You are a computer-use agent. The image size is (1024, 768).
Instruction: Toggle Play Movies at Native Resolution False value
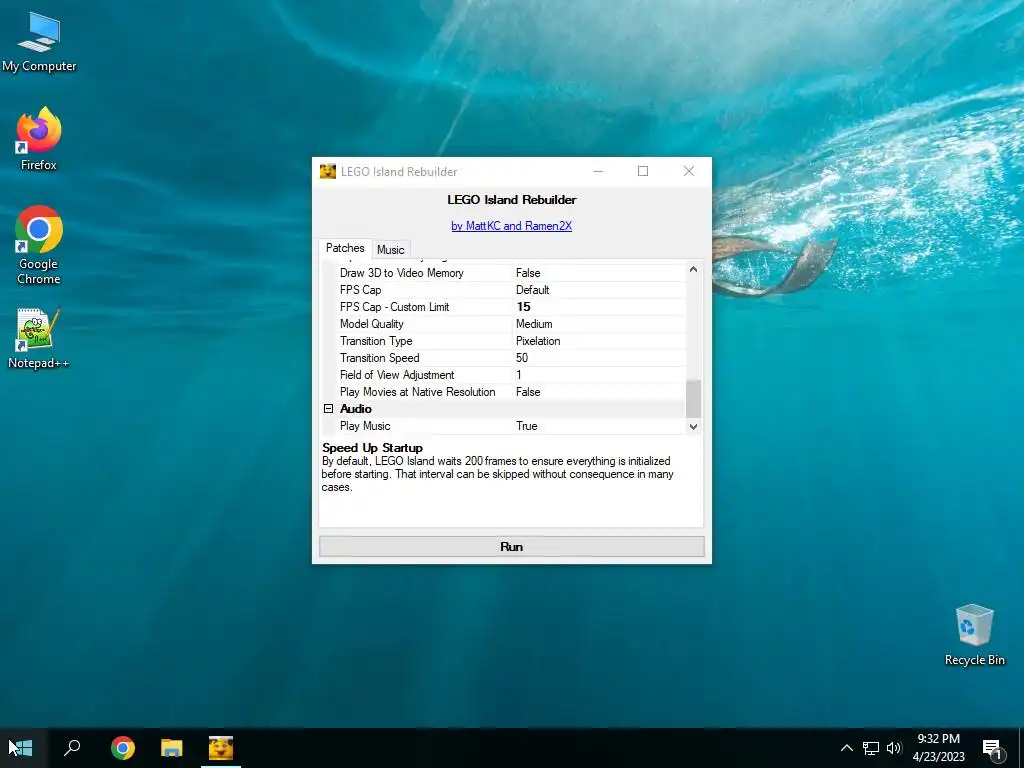point(599,392)
